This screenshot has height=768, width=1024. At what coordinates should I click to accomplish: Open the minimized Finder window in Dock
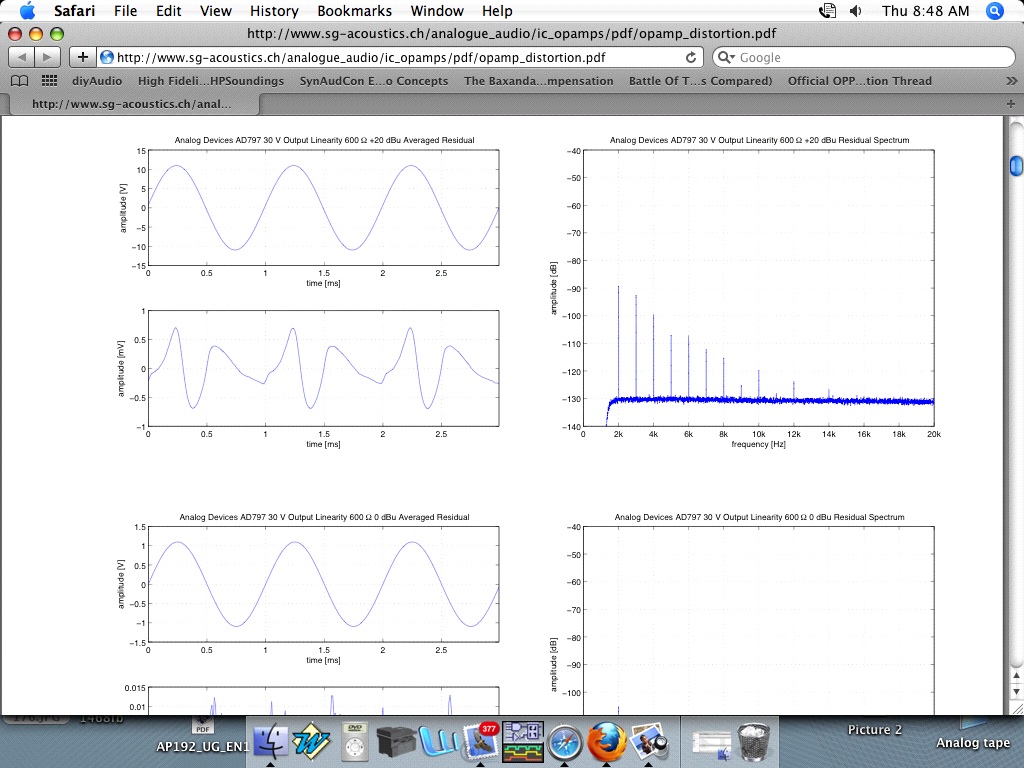[712, 746]
